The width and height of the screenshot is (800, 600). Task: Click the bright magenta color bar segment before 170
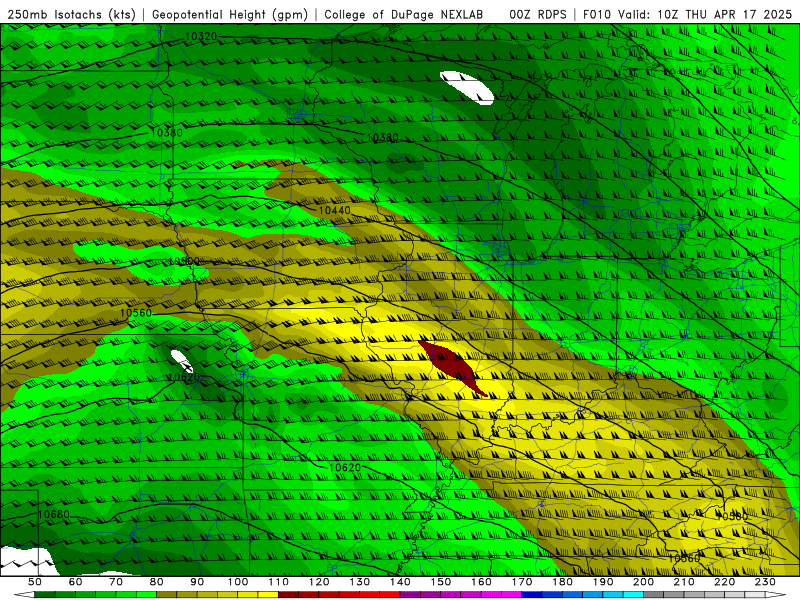512,595
